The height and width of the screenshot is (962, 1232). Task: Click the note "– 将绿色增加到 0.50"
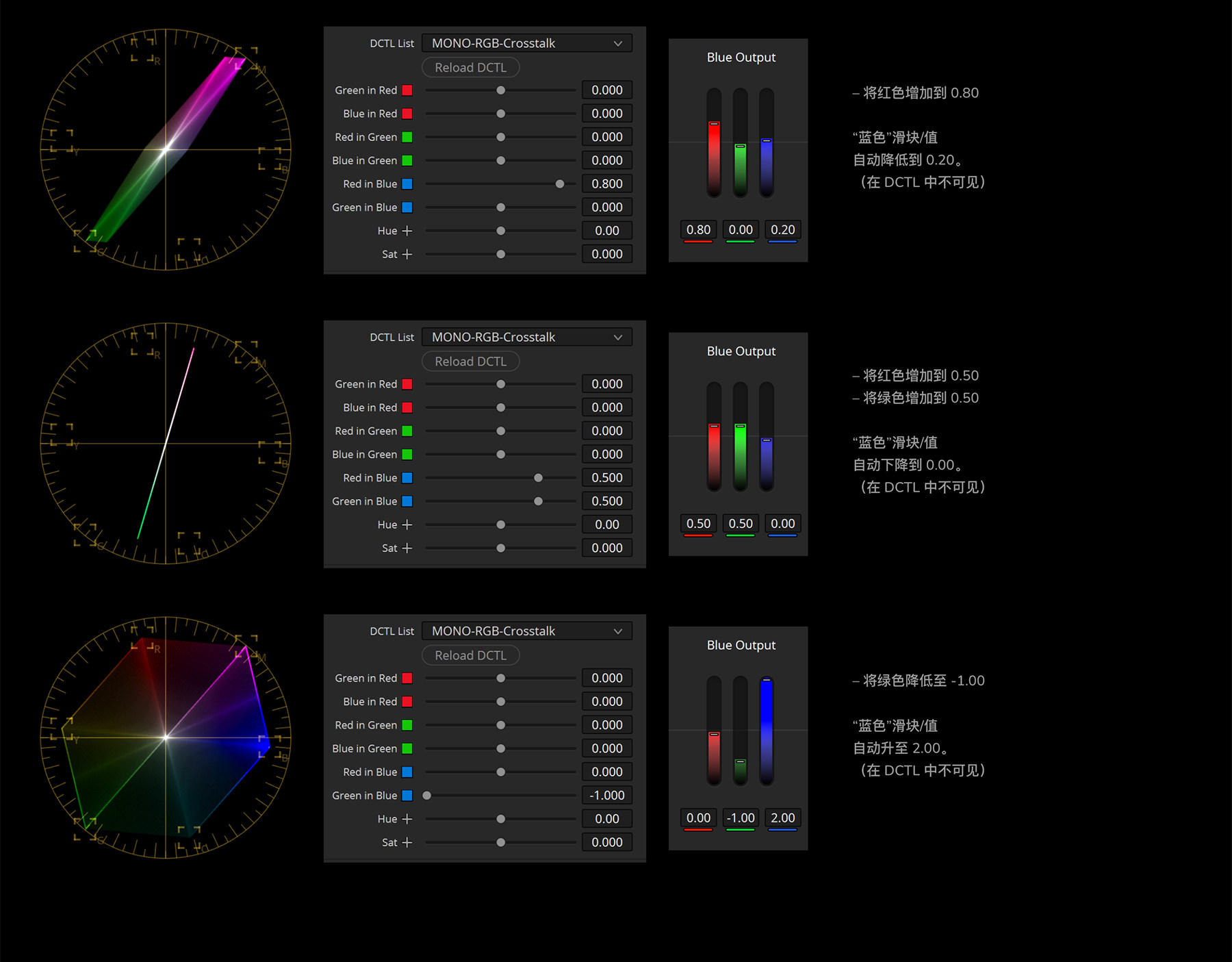point(916,398)
